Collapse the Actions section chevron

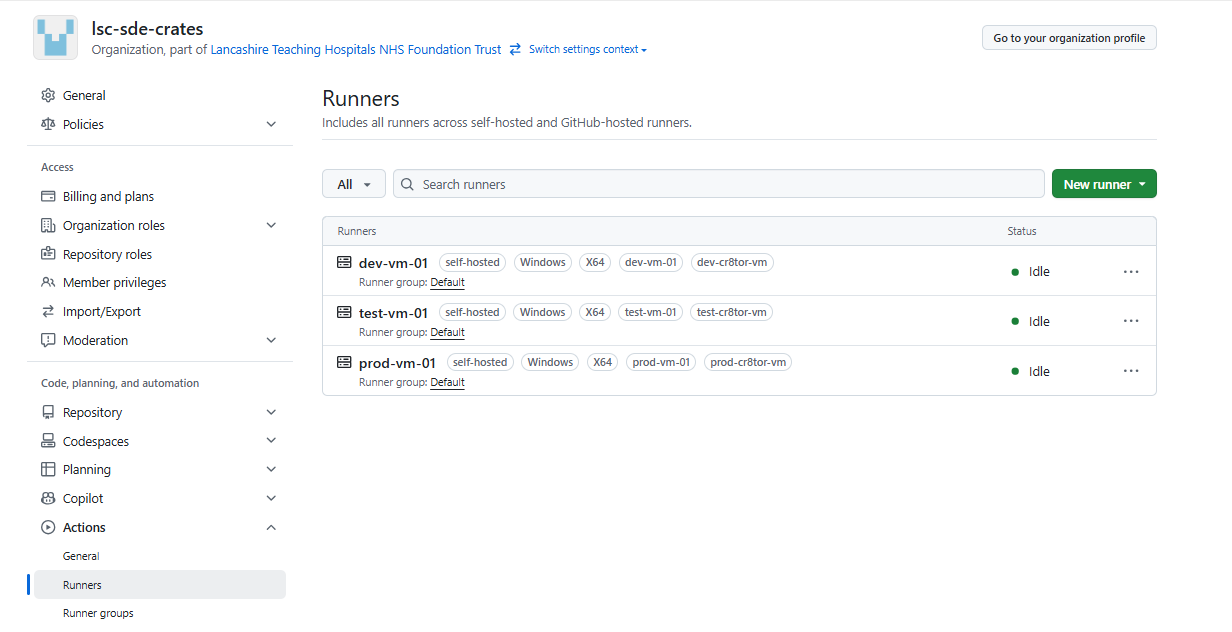(x=271, y=527)
